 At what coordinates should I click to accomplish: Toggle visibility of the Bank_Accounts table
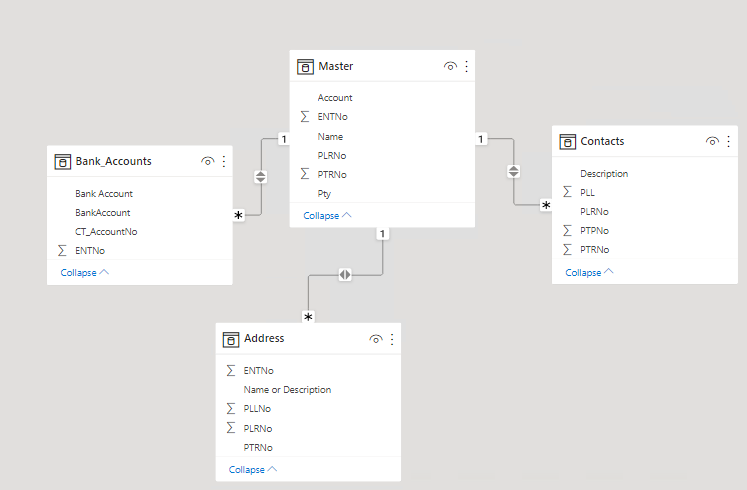click(x=208, y=161)
